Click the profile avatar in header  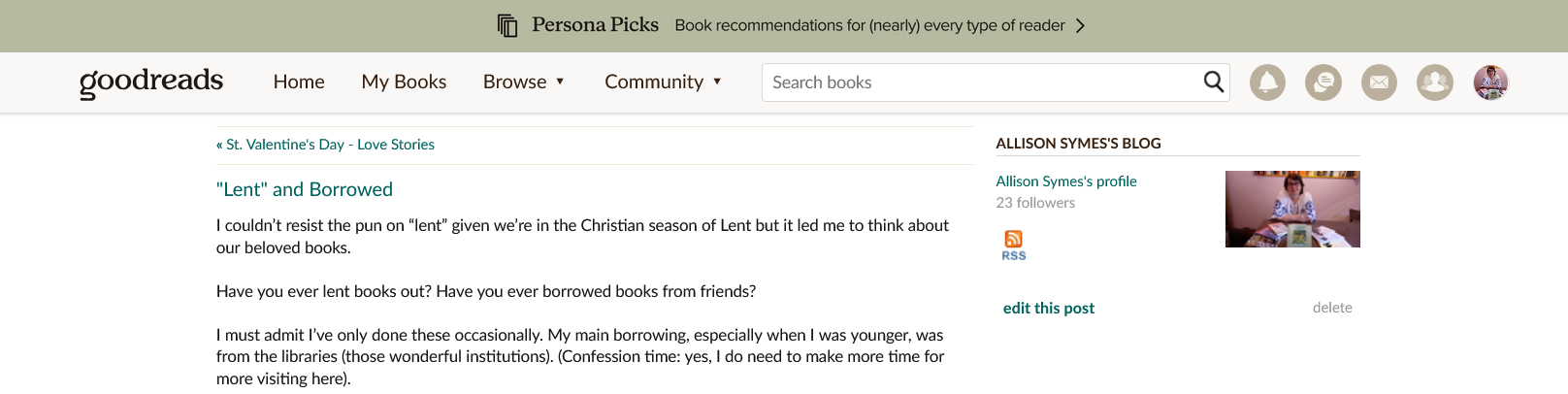[x=1490, y=82]
